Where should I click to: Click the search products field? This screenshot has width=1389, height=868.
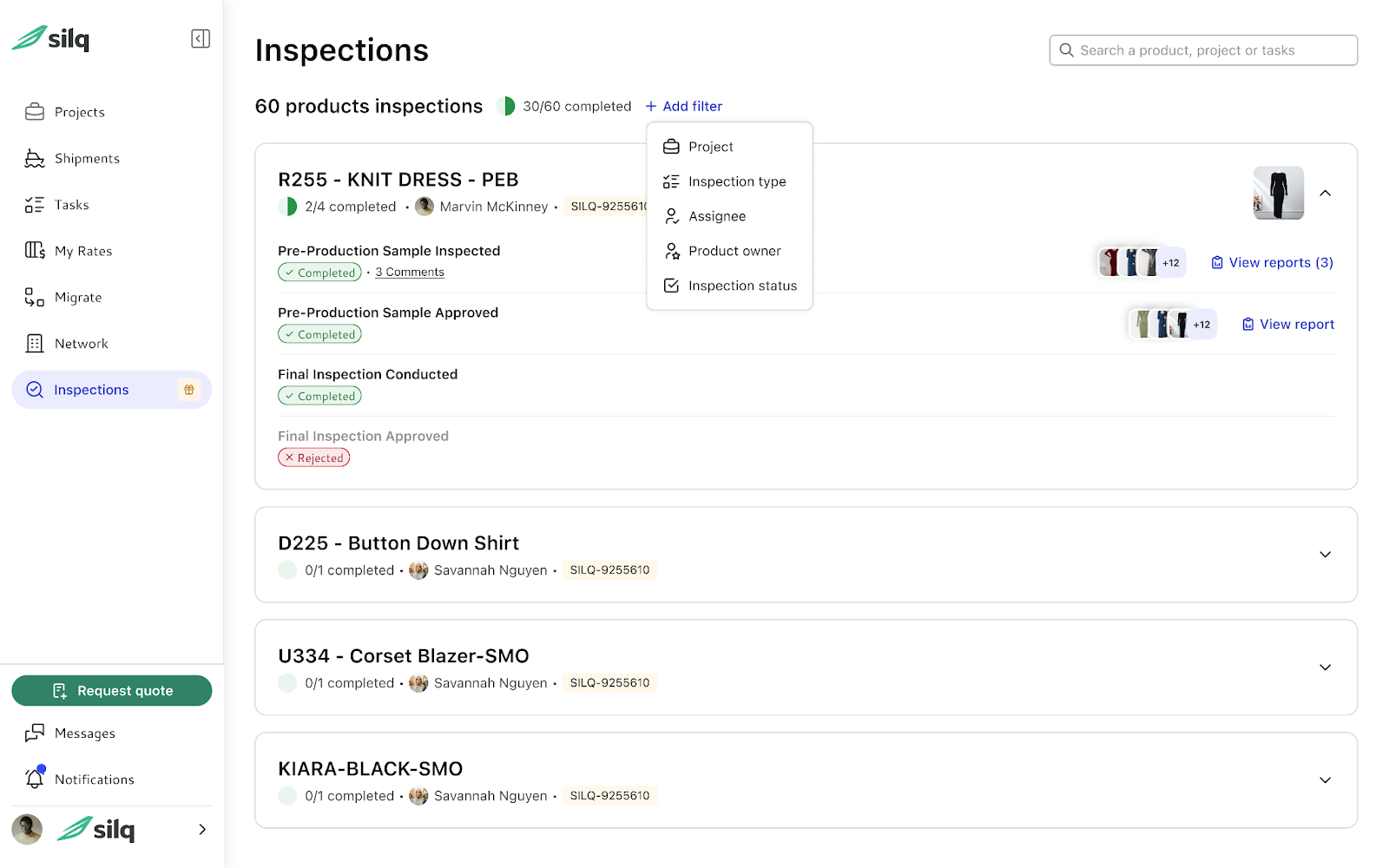[1202, 49]
